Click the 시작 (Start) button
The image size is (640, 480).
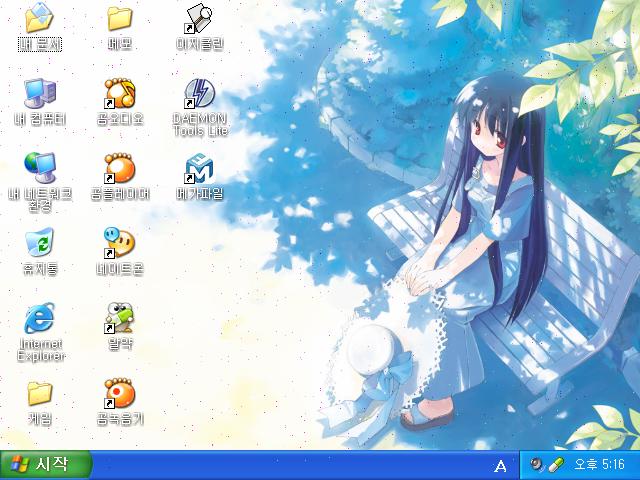click(46, 464)
